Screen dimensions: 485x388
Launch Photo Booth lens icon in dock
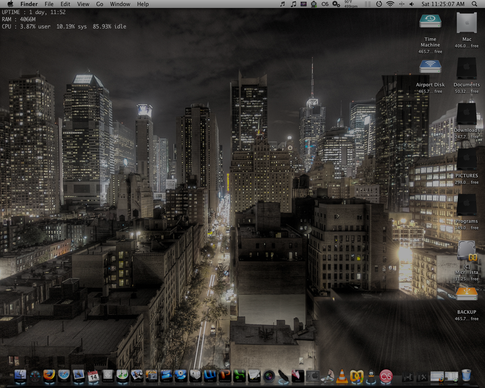coord(269,376)
